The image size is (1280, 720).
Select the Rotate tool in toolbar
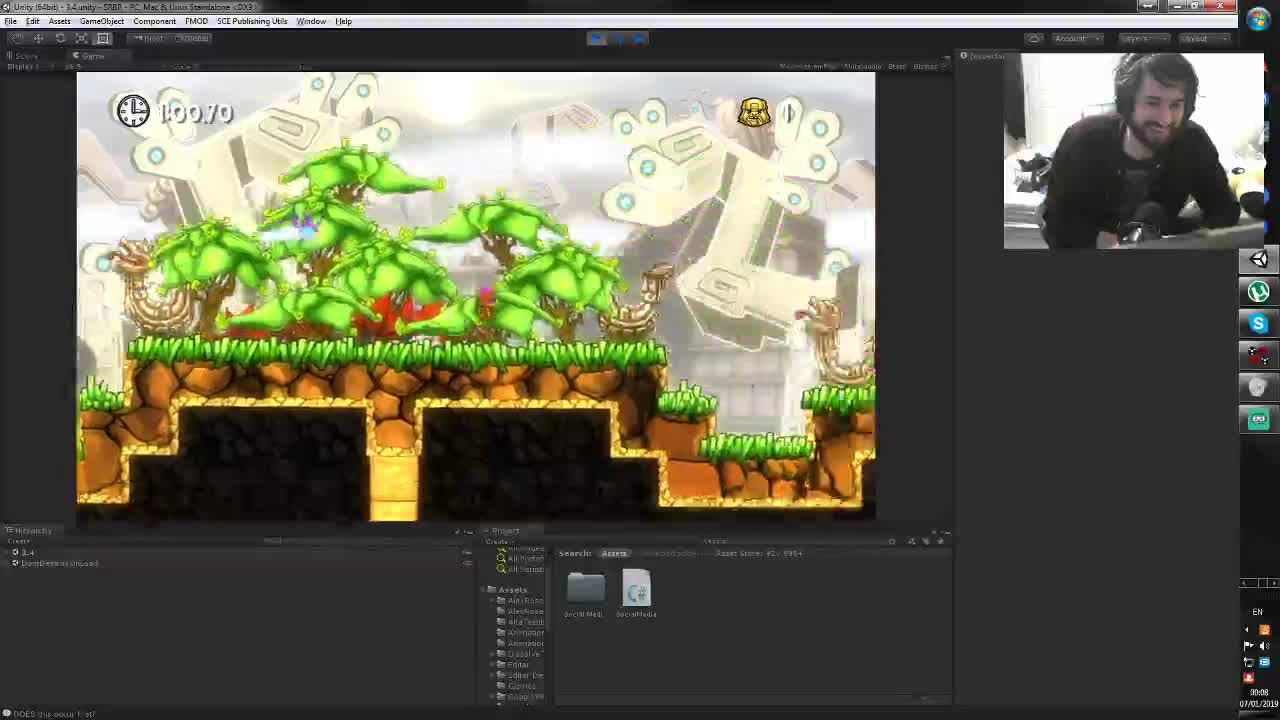click(x=60, y=38)
